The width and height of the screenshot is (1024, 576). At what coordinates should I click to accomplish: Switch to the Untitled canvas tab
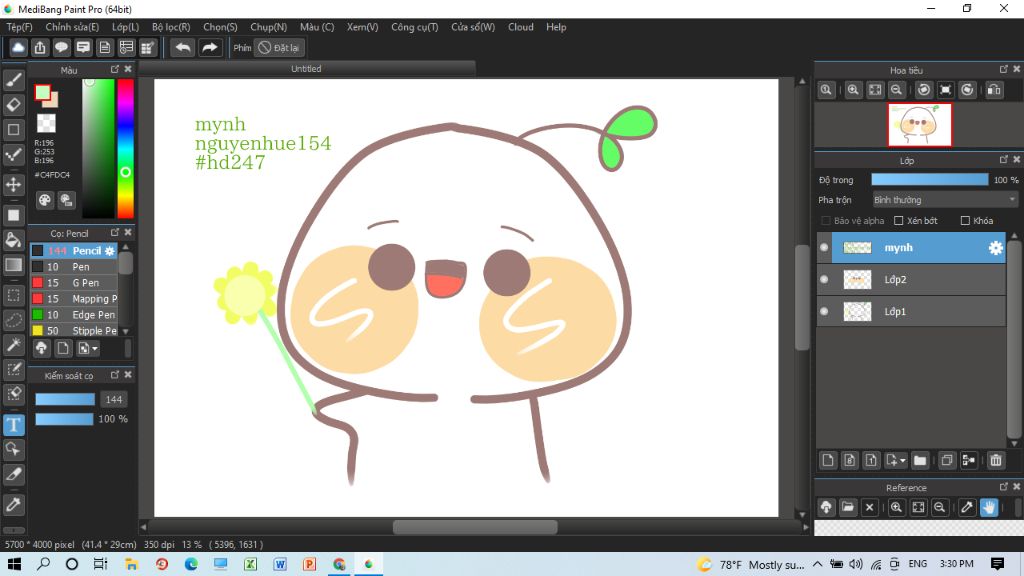(x=306, y=69)
